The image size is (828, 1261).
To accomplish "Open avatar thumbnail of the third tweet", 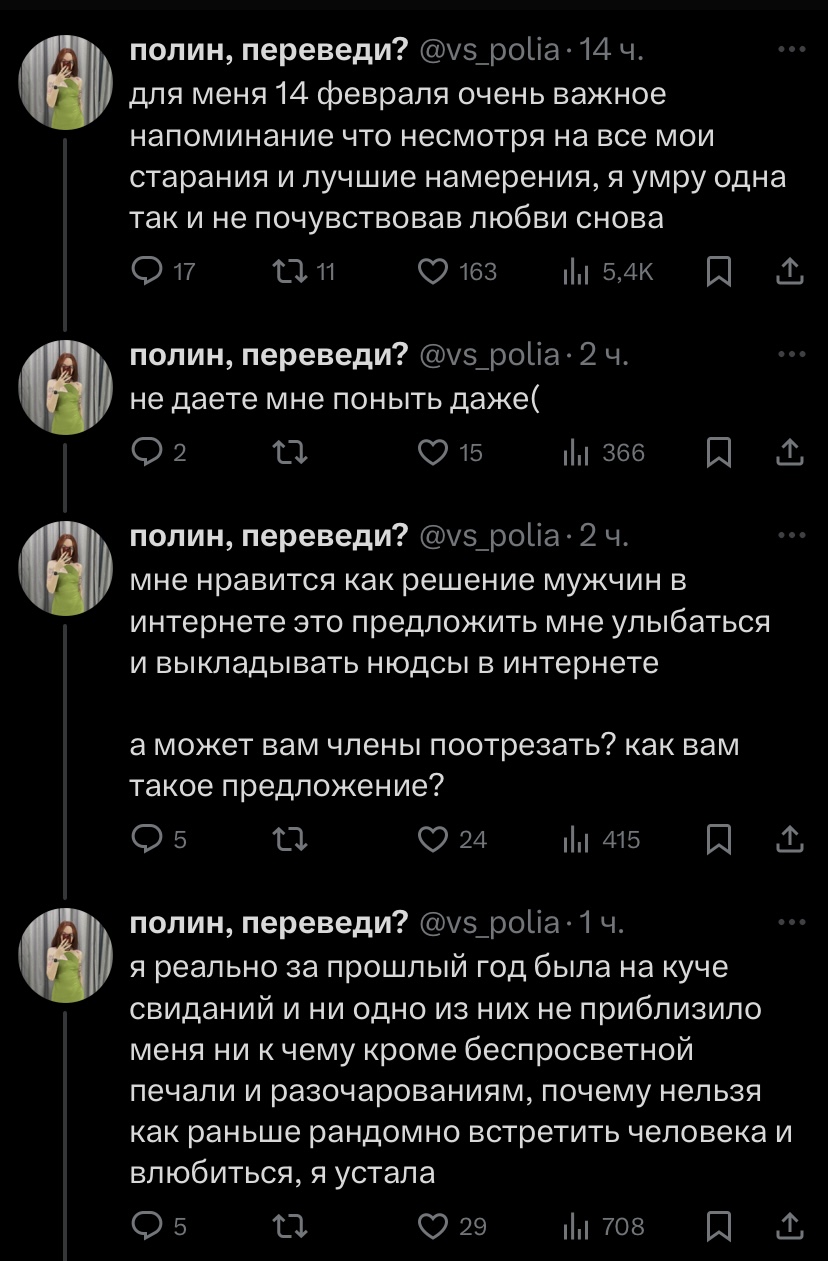I will [x=66, y=569].
